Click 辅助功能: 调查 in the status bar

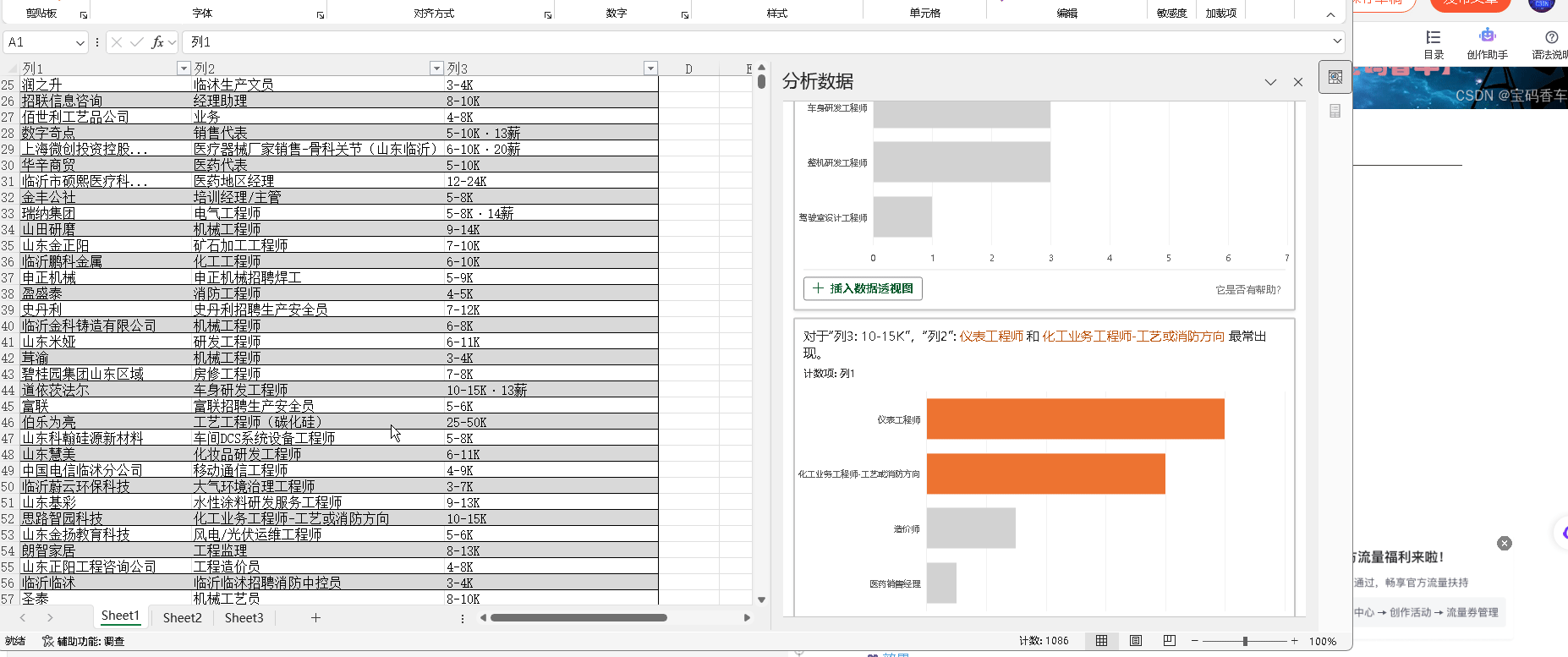click(x=83, y=642)
